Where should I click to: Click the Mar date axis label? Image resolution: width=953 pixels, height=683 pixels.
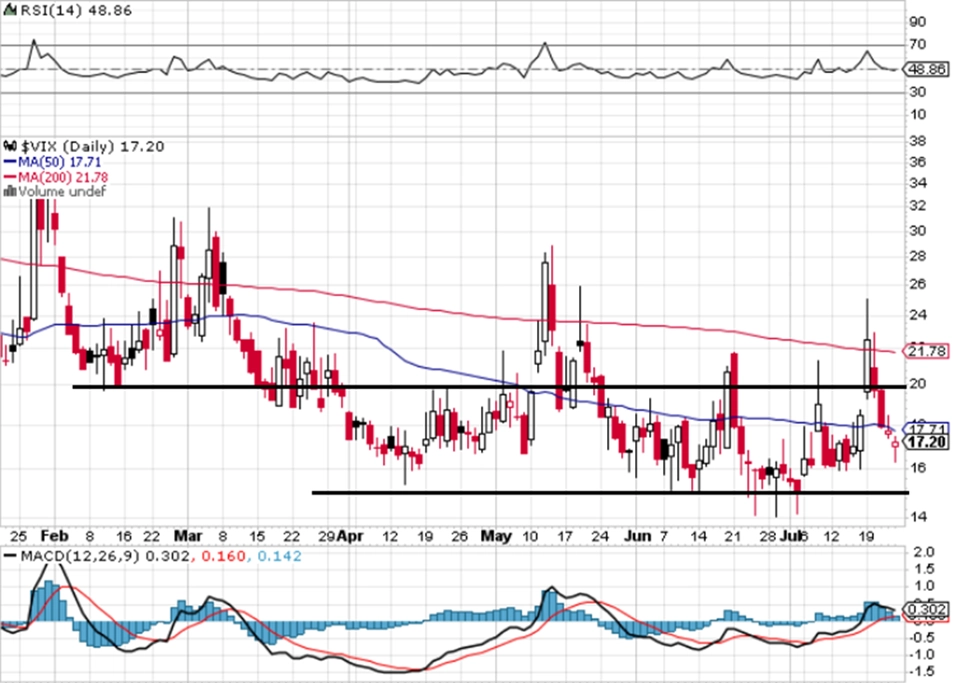coord(188,536)
